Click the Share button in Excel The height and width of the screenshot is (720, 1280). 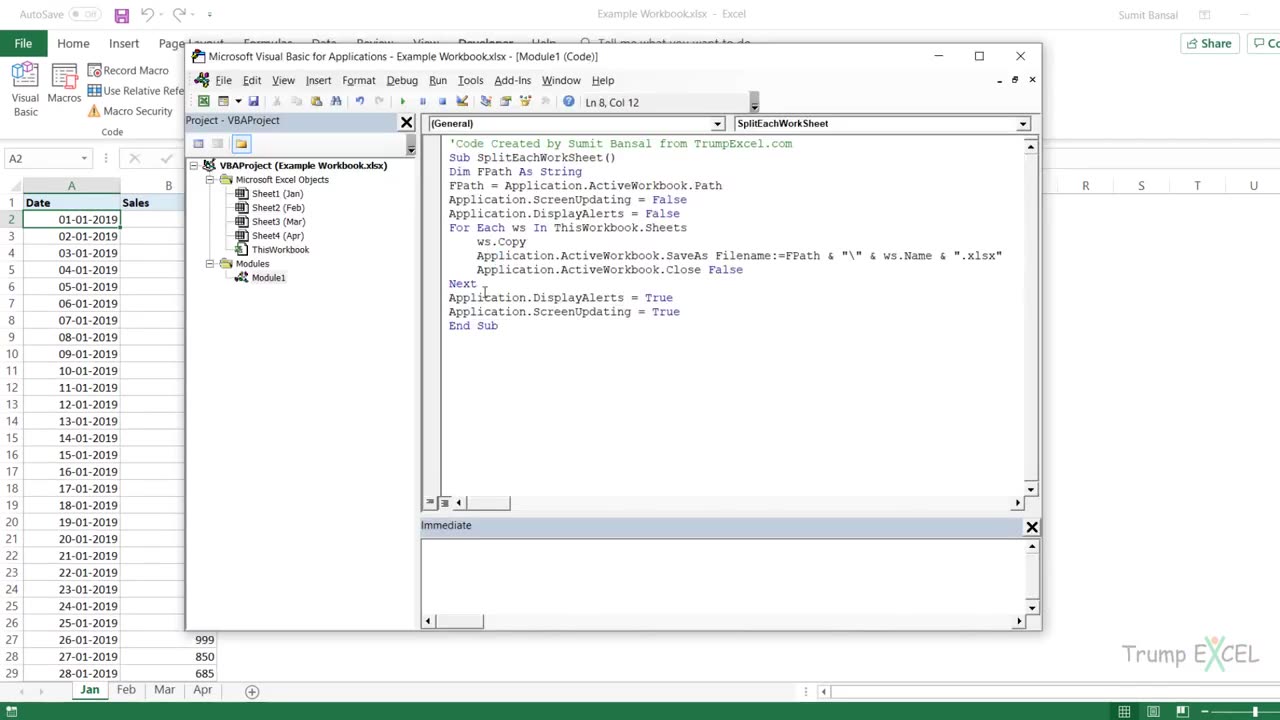pos(1208,43)
